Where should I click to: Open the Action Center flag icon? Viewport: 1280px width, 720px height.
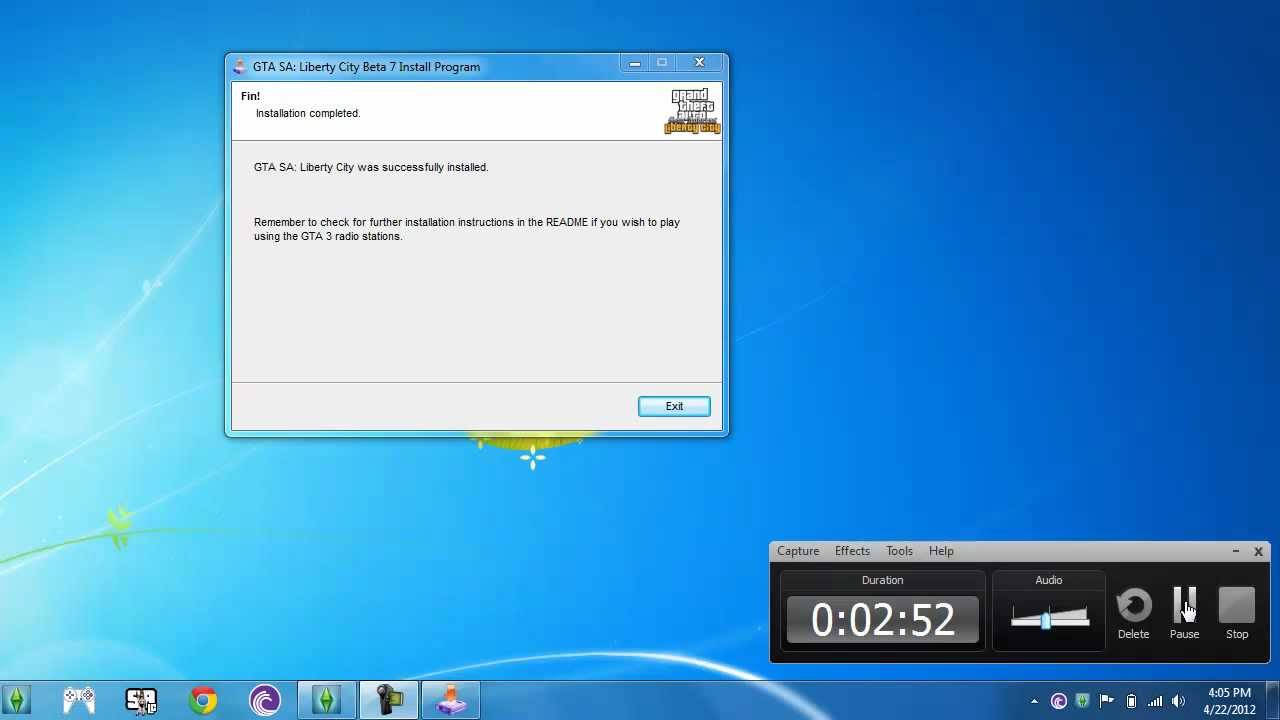coord(1107,701)
